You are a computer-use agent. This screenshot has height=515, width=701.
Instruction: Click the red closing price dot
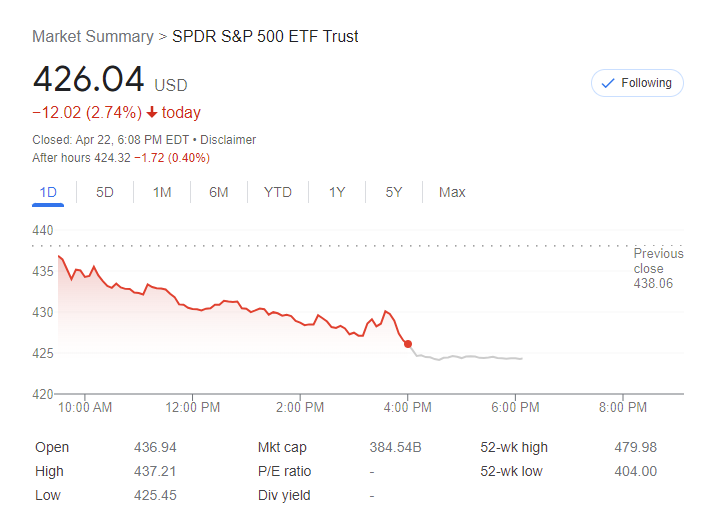click(x=408, y=344)
